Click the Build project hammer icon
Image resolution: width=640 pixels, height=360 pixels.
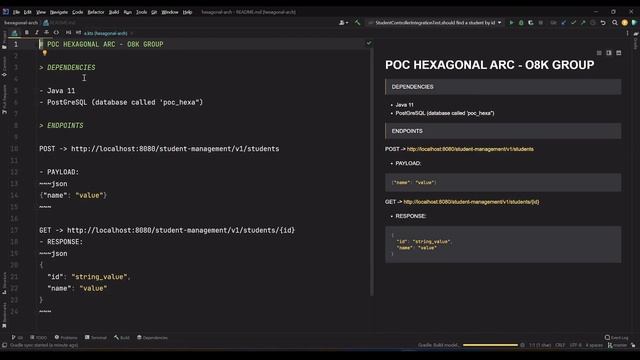click(x=358, y=23)
